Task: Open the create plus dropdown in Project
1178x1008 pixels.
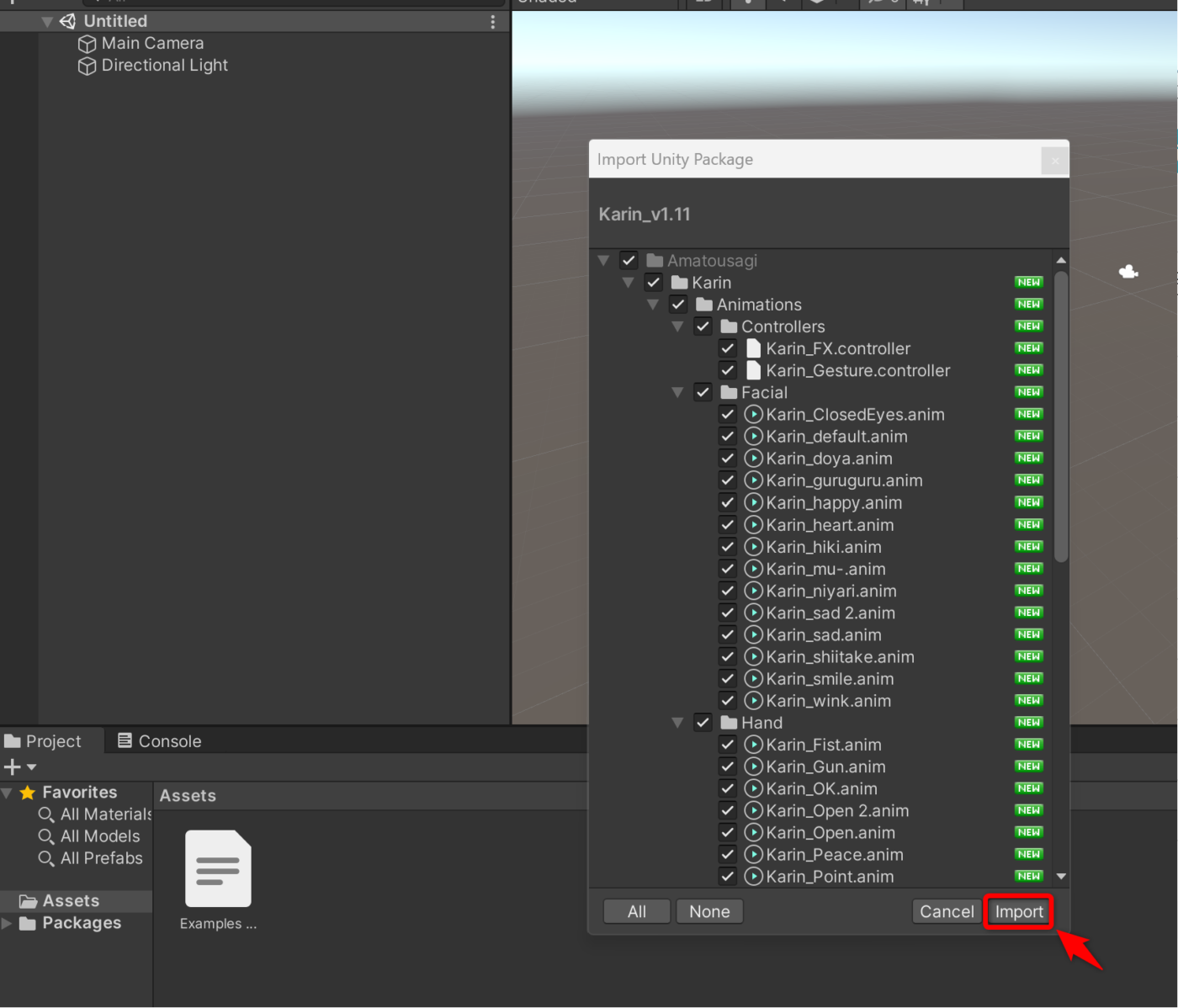Action: pos(20,767)
